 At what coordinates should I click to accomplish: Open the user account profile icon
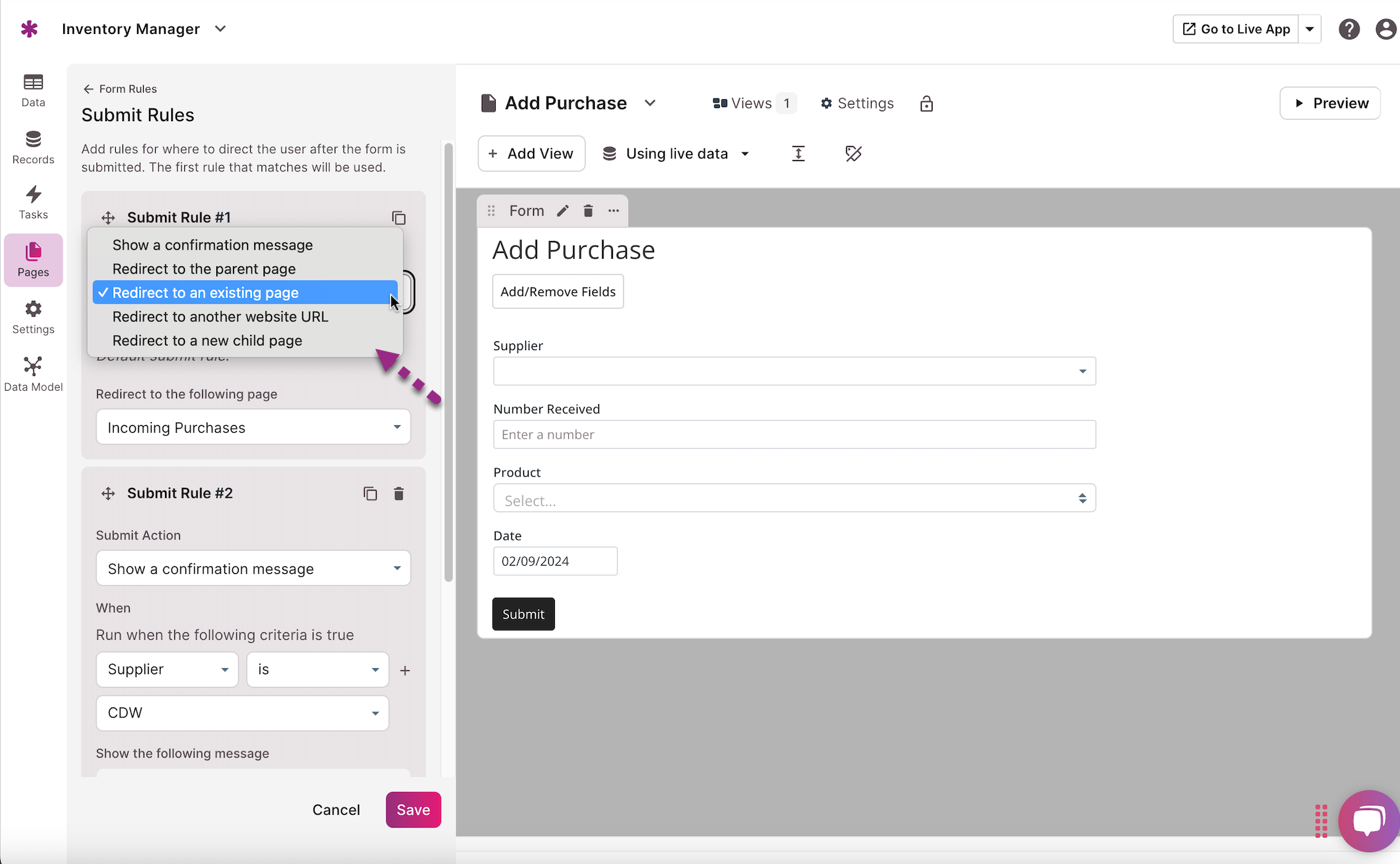click(1386, 29)
